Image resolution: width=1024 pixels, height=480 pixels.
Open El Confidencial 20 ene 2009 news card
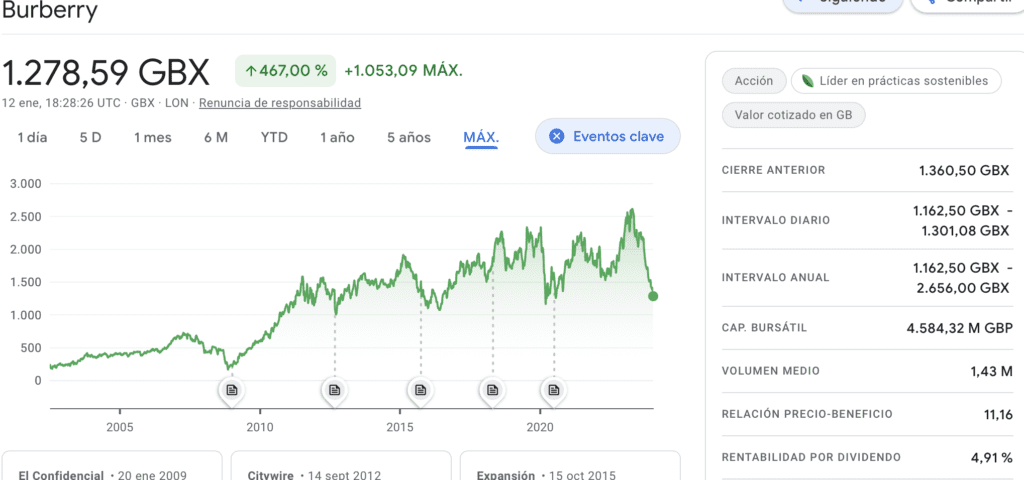[x=112, y=466]
